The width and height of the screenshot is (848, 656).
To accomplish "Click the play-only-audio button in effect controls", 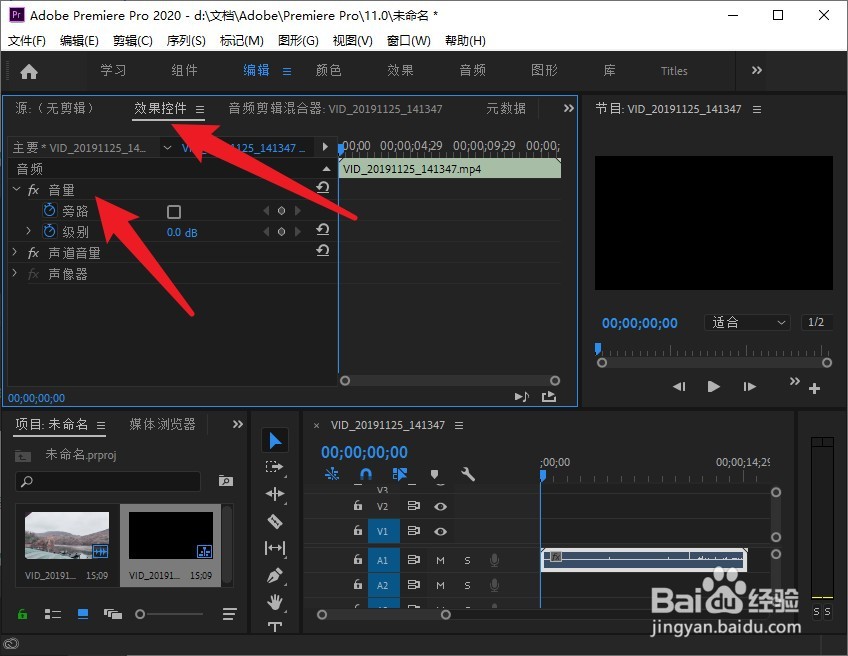I will [521, 397].
